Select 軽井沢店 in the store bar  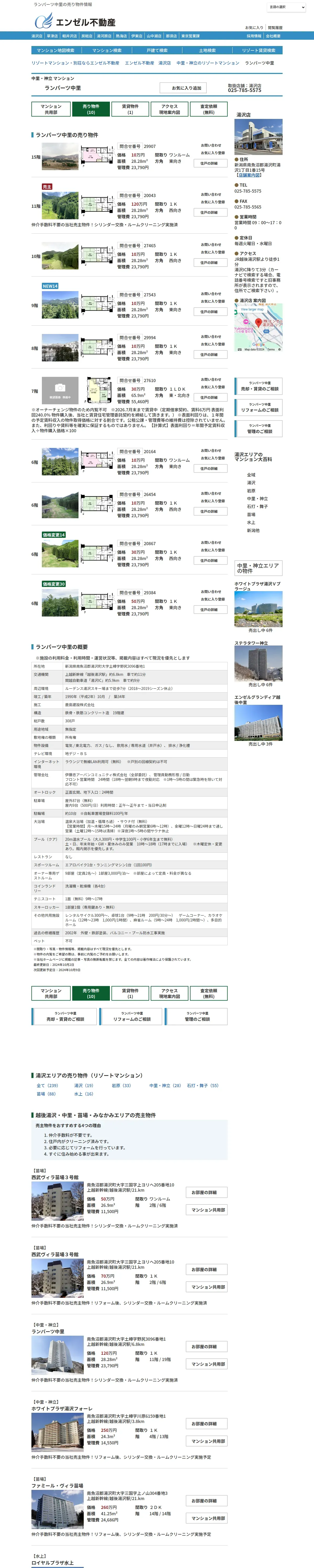[x=70, y=36]
